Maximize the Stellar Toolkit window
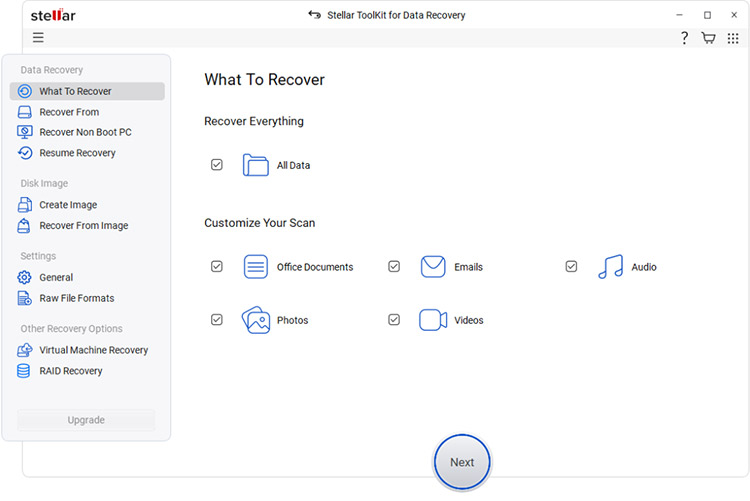Image resolution: width=750 pixels, height=501 pixels. point(707,15)
